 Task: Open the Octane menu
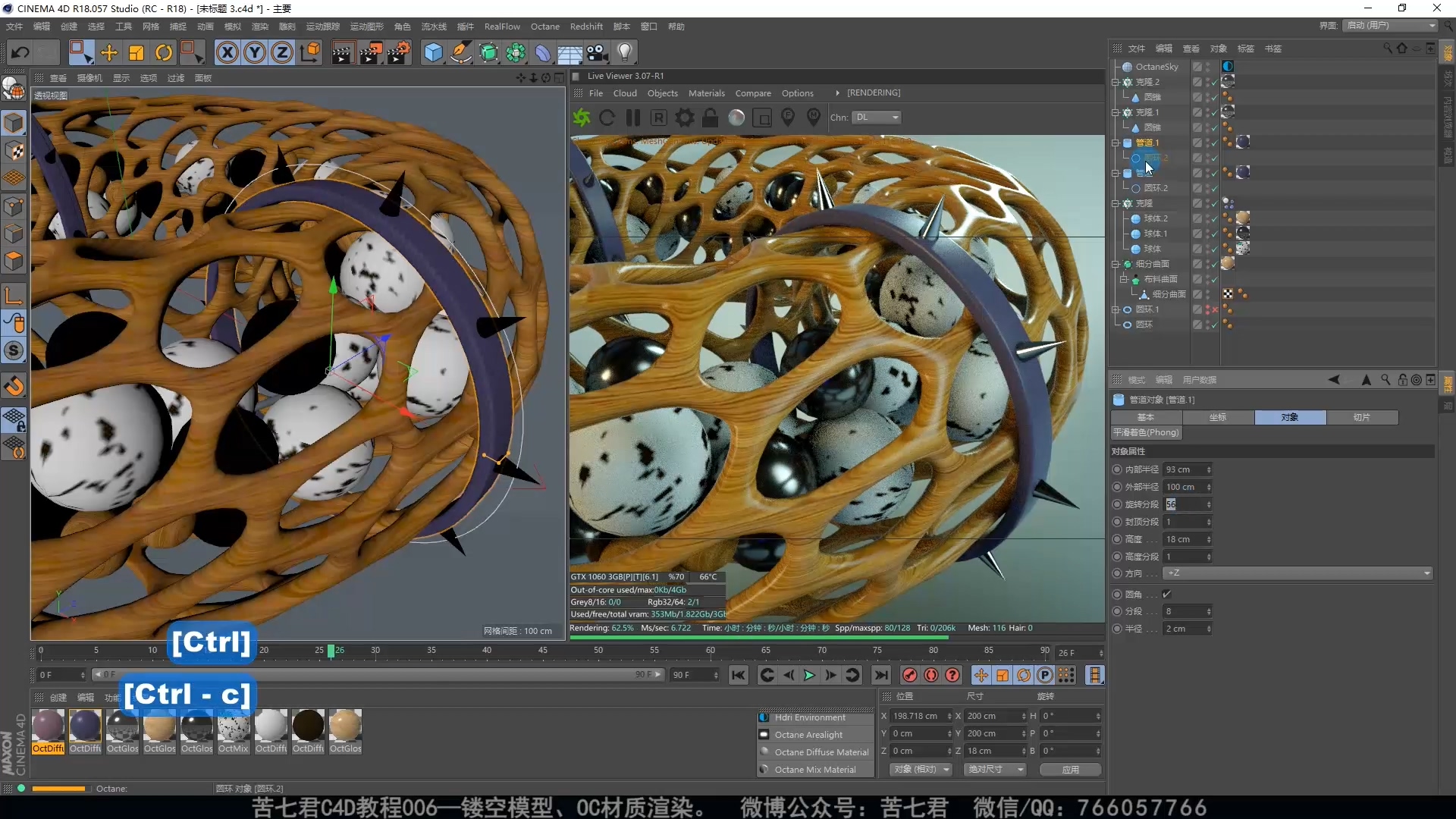click(x=544, y=27)
